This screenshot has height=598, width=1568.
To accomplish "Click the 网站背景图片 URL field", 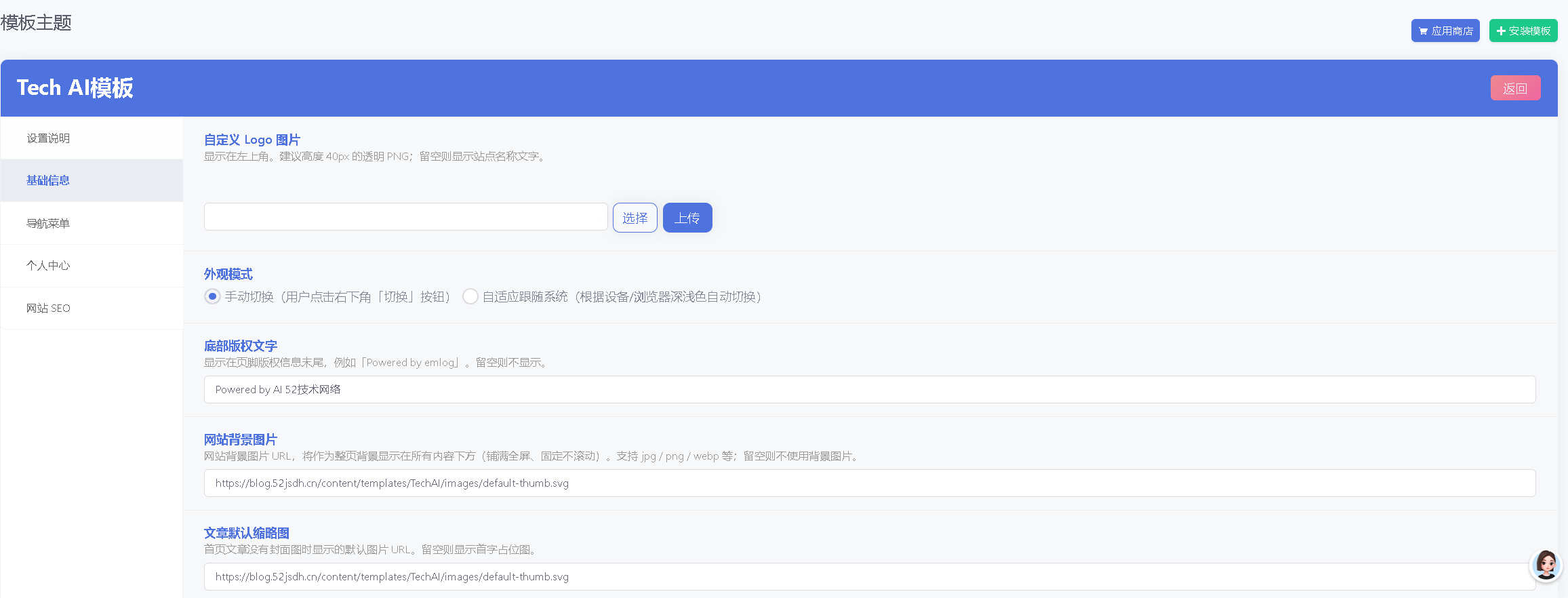I will tap(870, 483).
